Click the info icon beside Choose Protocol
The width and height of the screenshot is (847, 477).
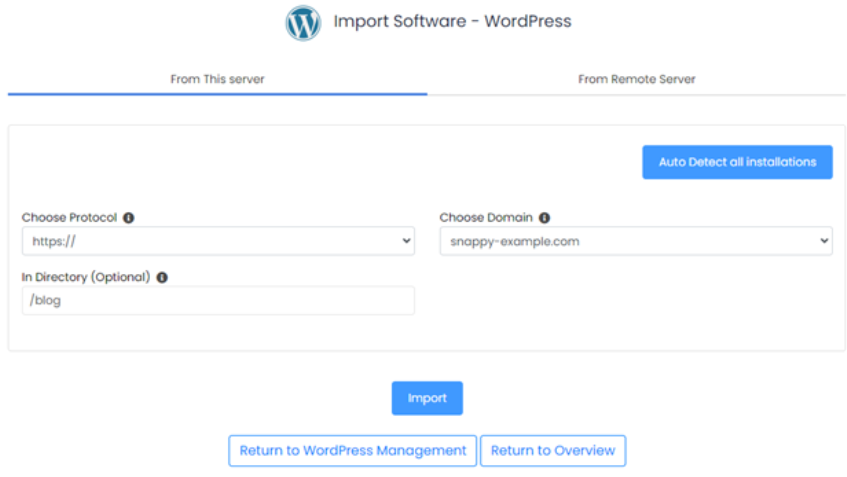[x=129, y=218]
